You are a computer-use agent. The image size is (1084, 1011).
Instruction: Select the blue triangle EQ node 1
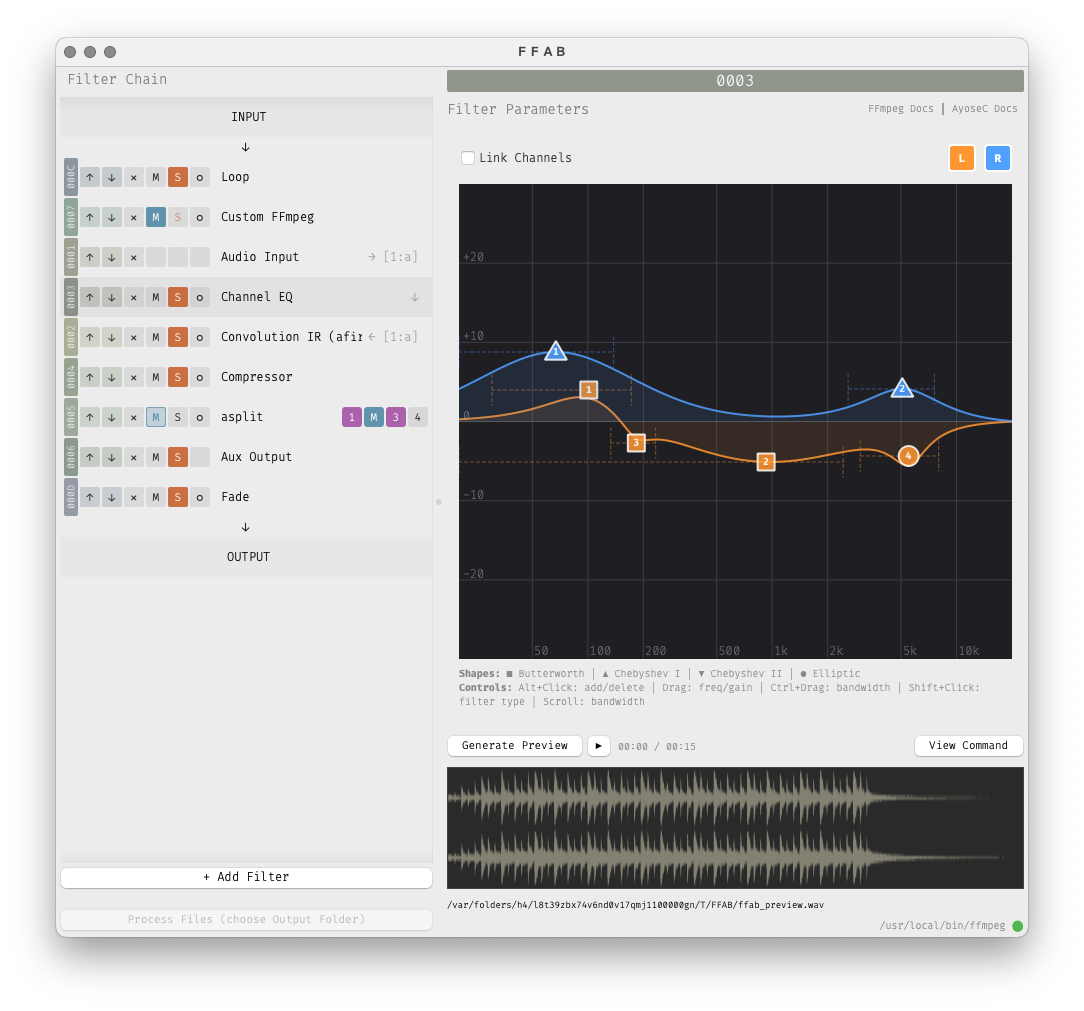click(556, 351)
